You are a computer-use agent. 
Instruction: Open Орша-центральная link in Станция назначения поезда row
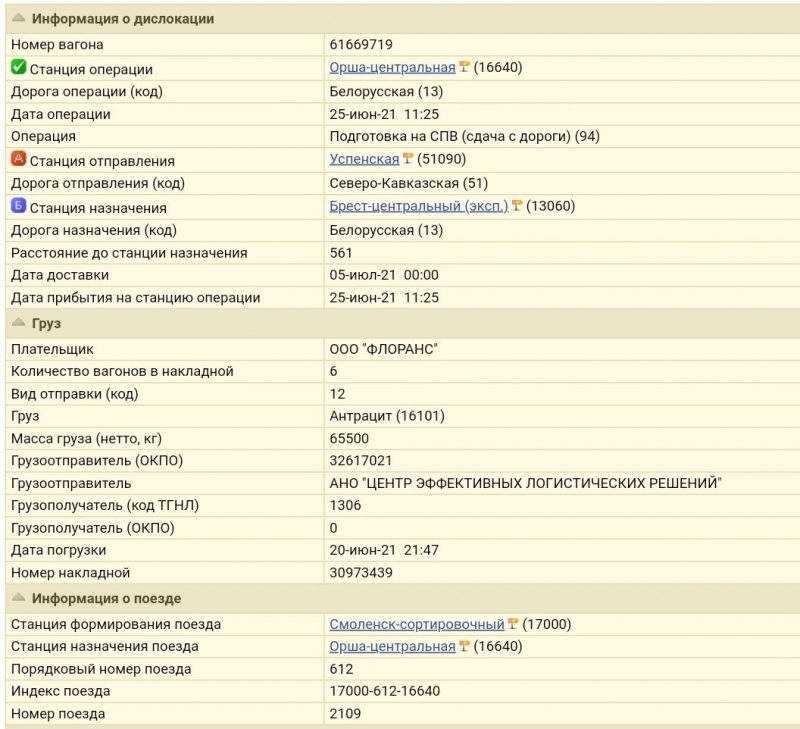(x=392, y=646)
